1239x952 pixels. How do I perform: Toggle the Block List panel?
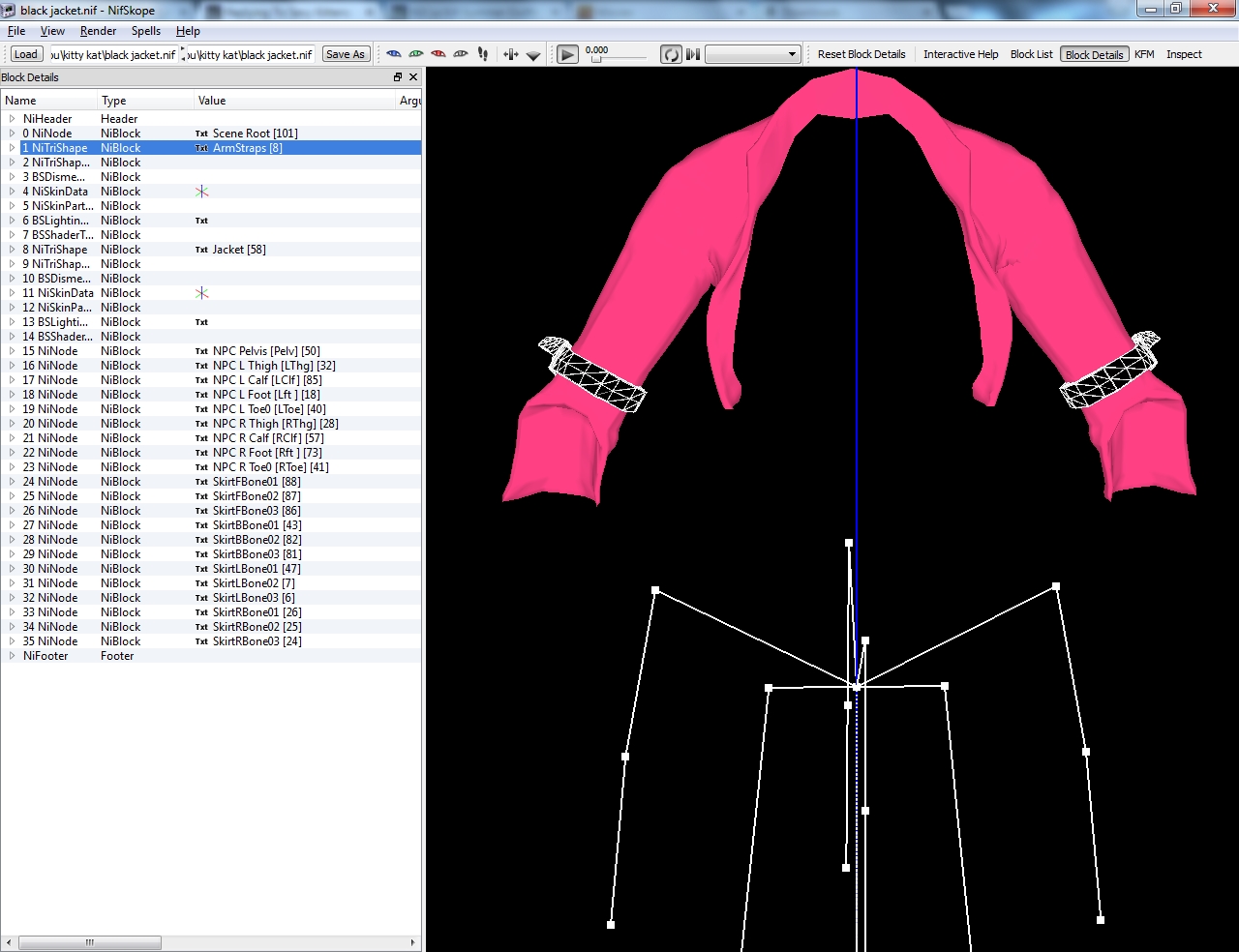(x=1031, y=54)
